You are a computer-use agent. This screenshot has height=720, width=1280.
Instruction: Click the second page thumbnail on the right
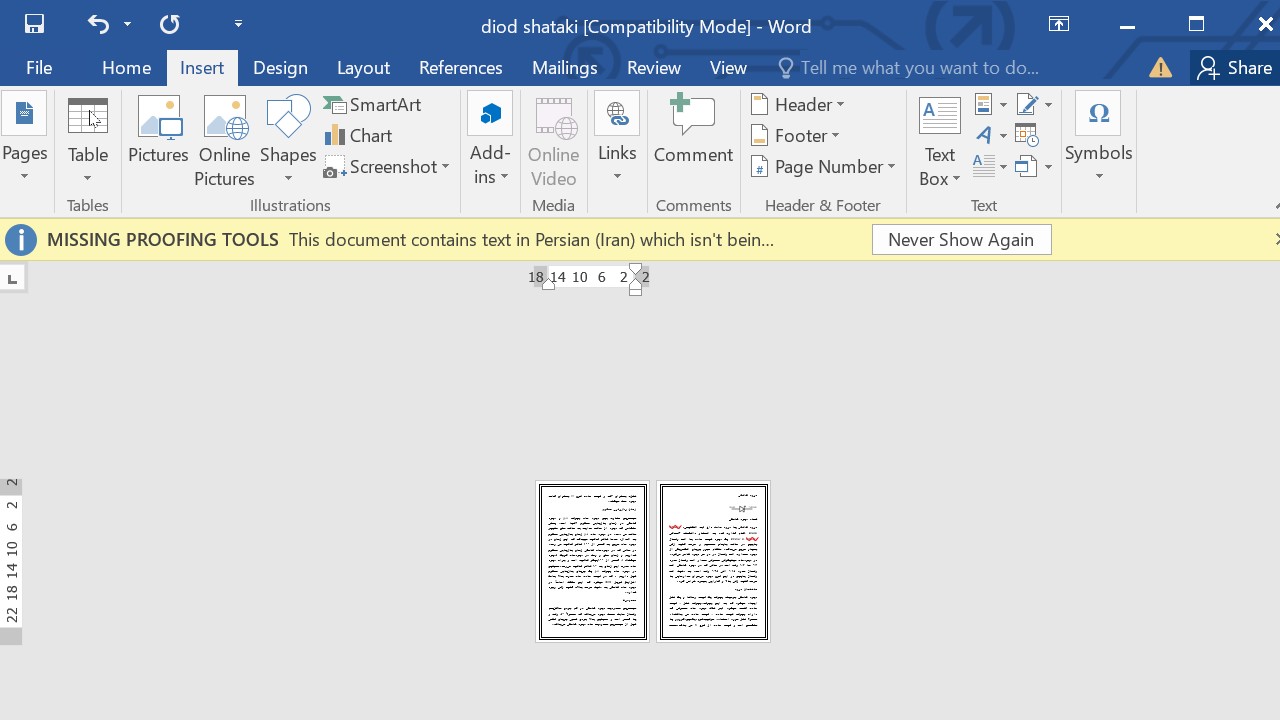coord(714,561)
